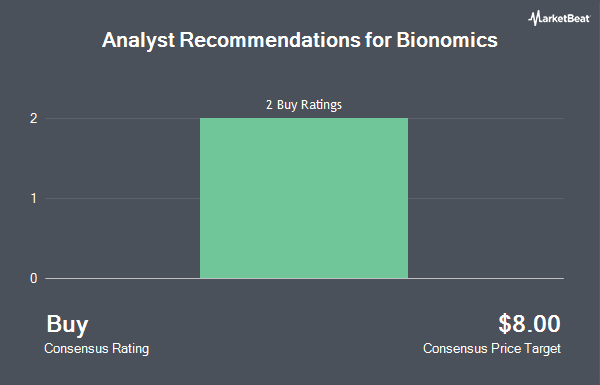Click the gridline at value 2 right of bar

point(486,118)
